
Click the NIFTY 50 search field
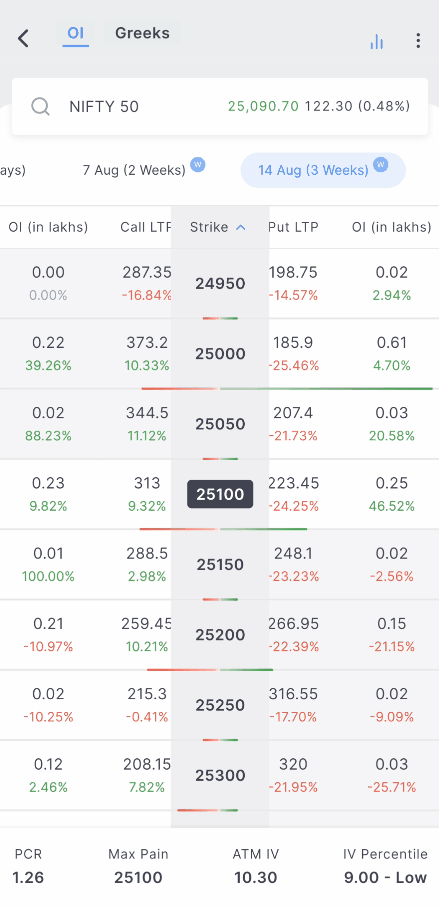220,107
